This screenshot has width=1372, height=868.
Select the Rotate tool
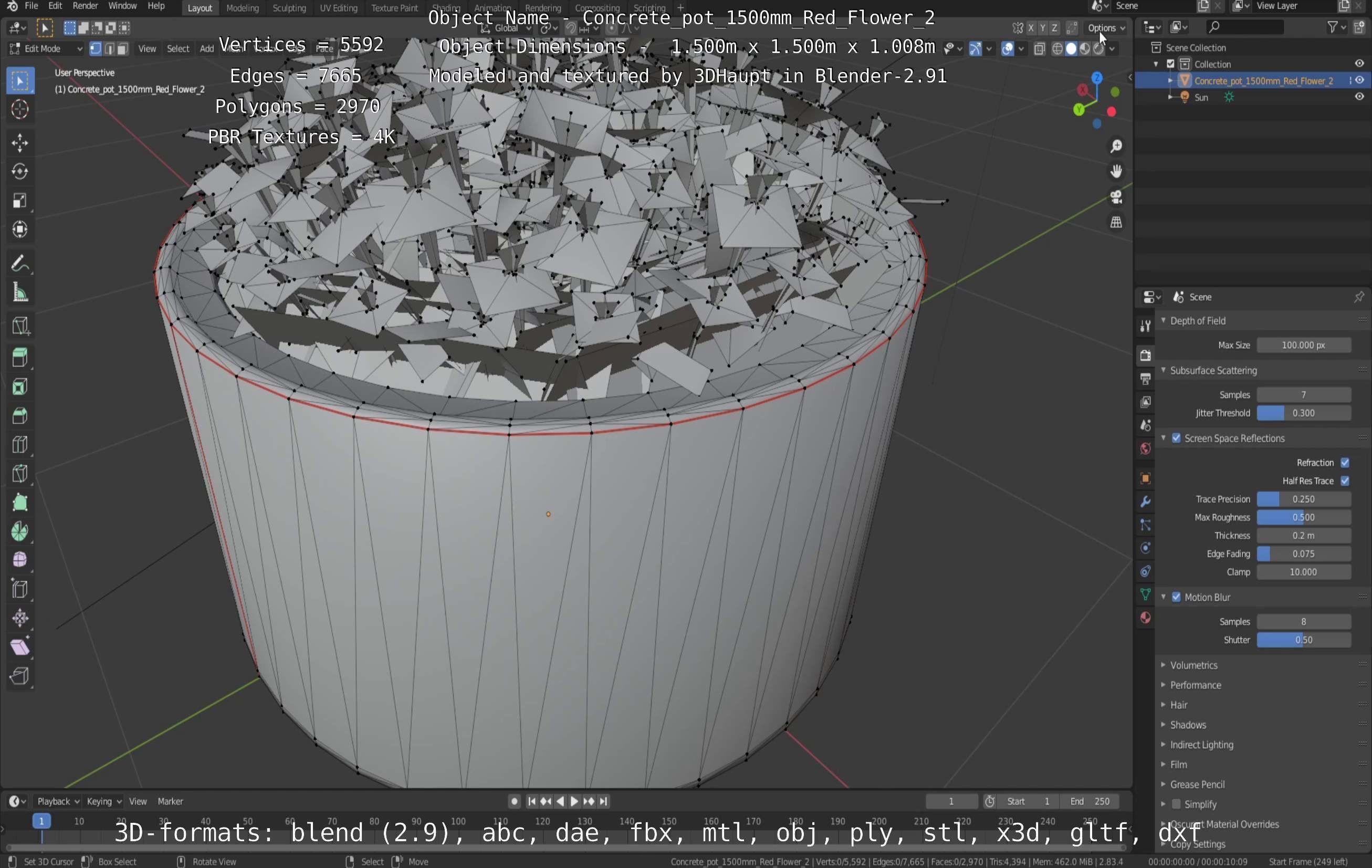pos(20,172)
